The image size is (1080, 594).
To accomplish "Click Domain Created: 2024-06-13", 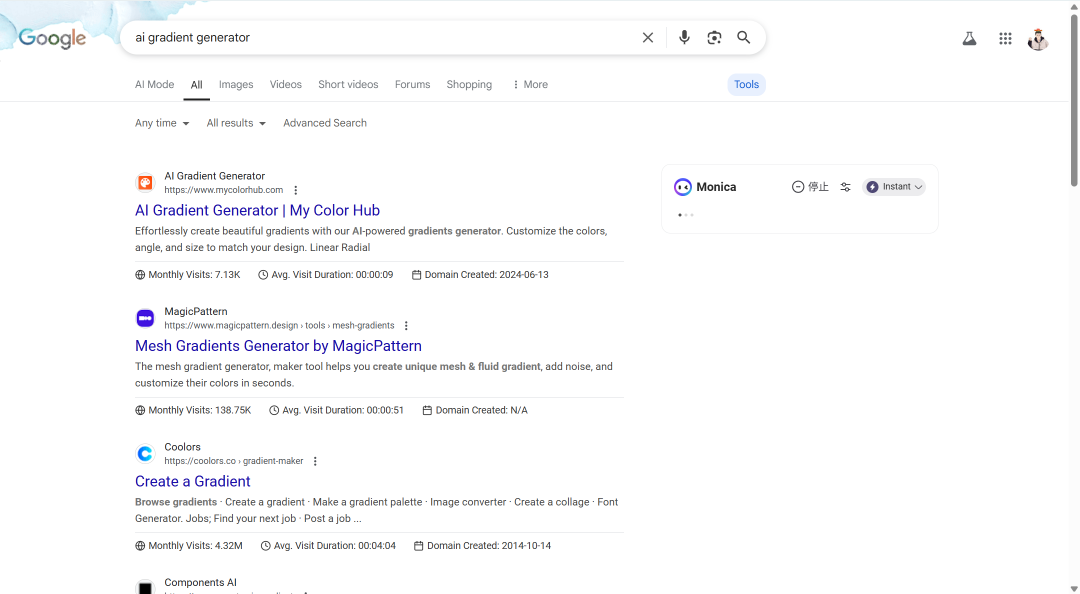I will (x=480, y=275).
